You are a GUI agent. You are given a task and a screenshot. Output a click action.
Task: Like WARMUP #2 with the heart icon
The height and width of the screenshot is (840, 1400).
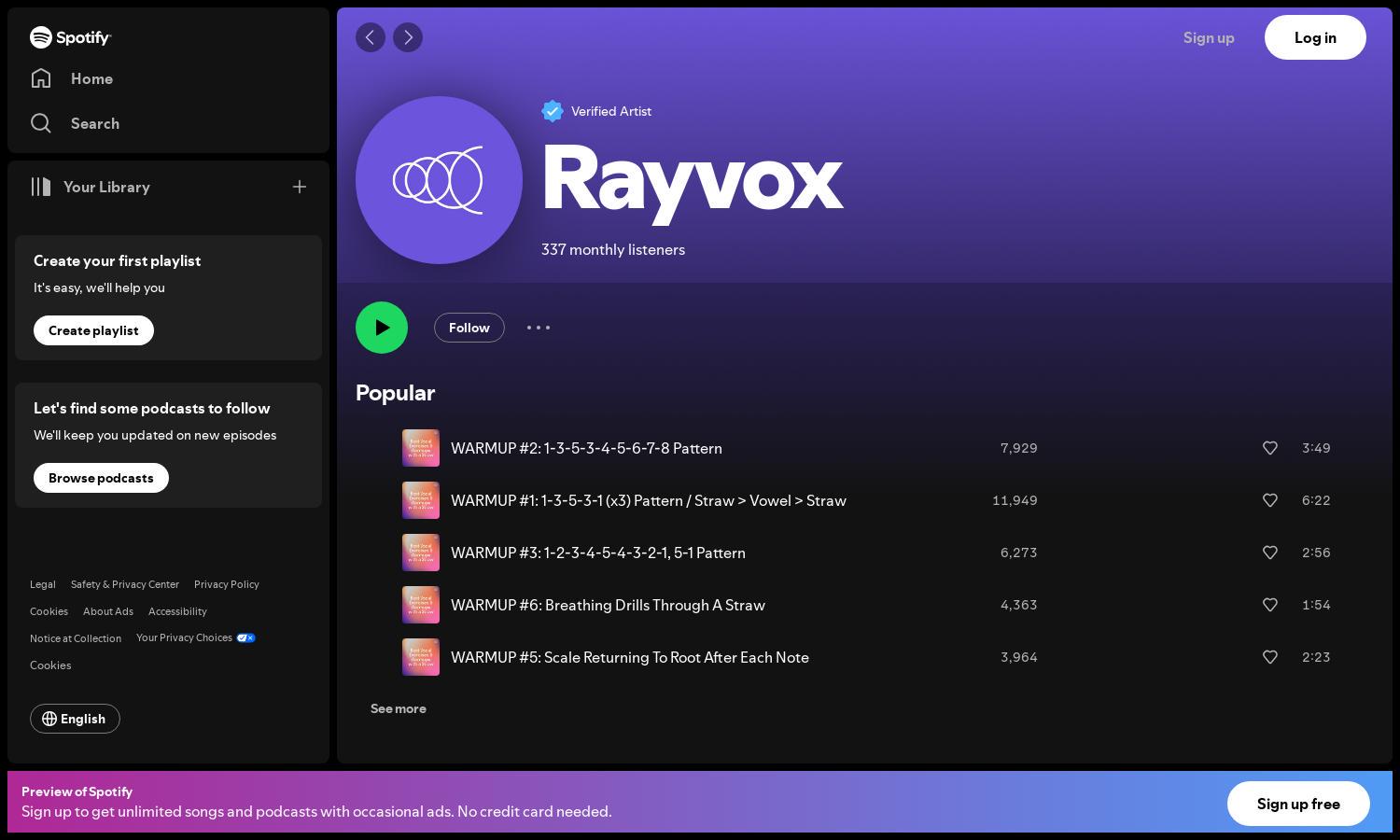tap(1270, 448)
